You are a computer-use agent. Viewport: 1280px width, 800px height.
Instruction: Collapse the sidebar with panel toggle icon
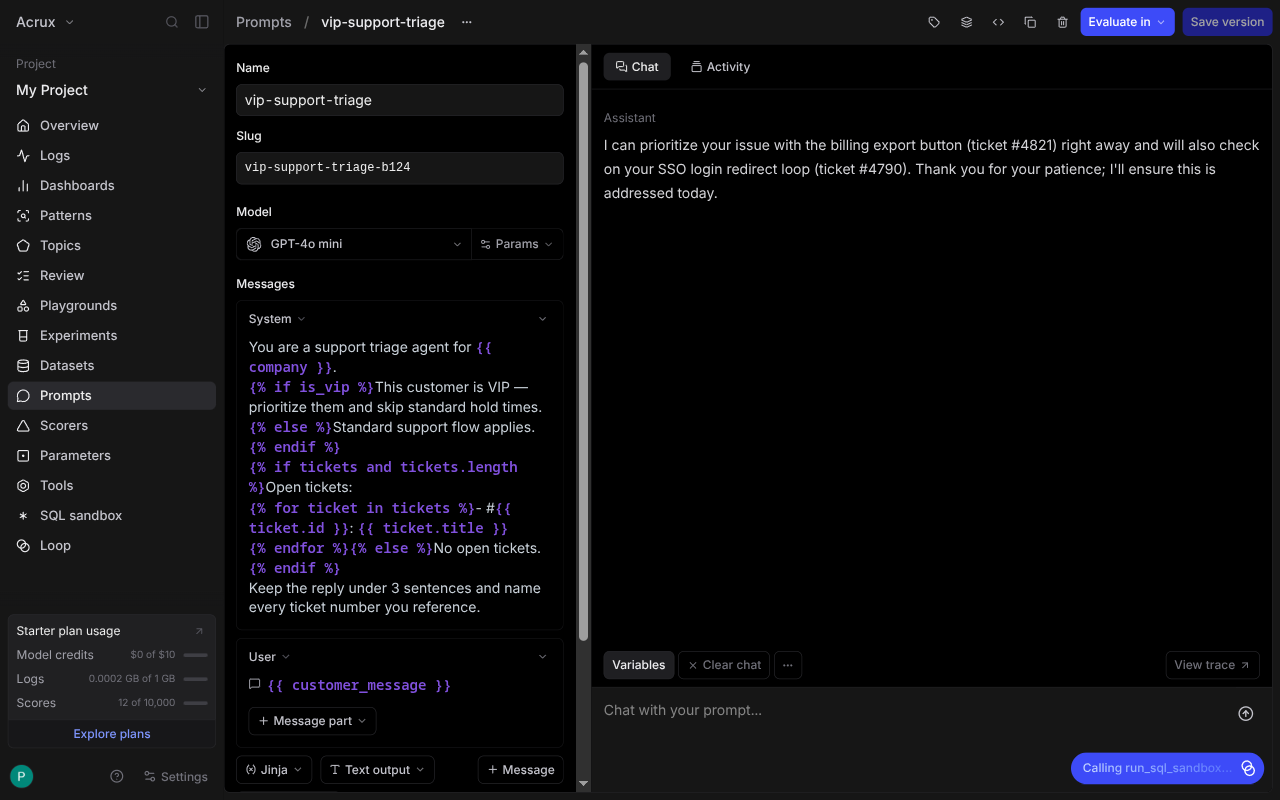click(x=202, y=22)
